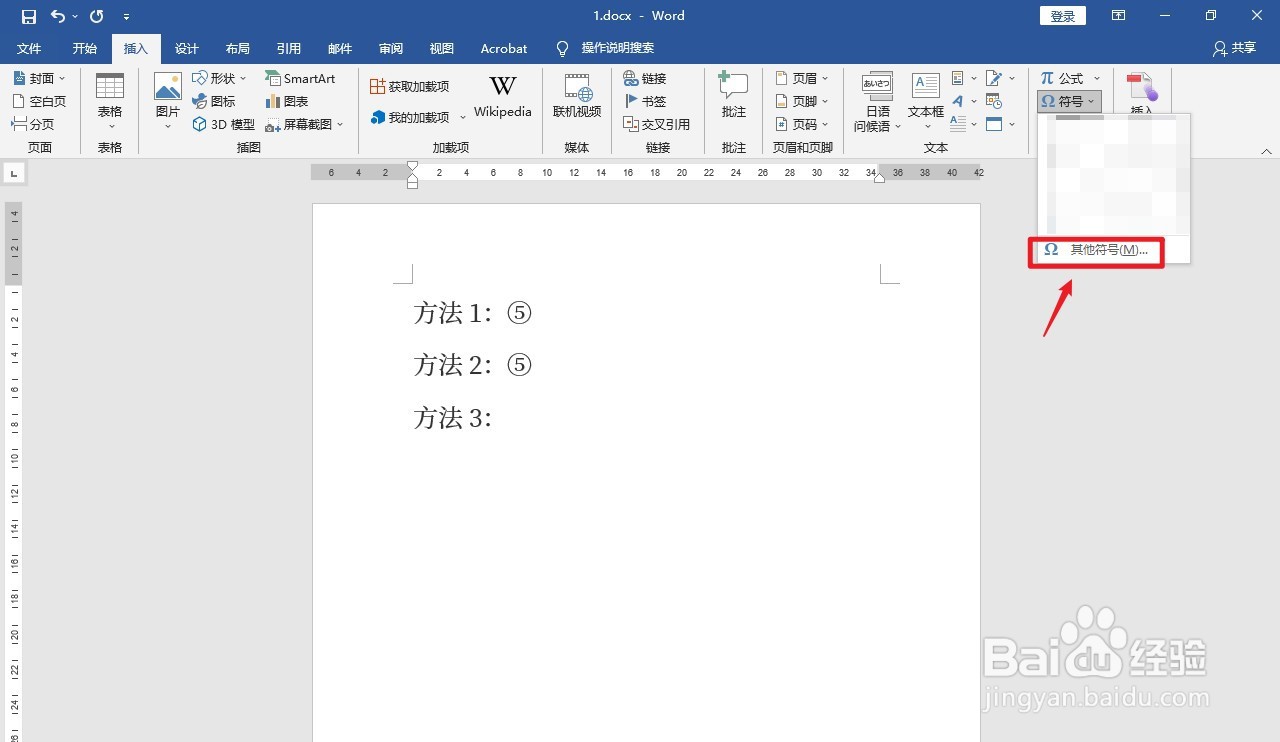Insert an equation with 公式
The height and width of the screenshot is (742, 1280).
pos(1063,77)
